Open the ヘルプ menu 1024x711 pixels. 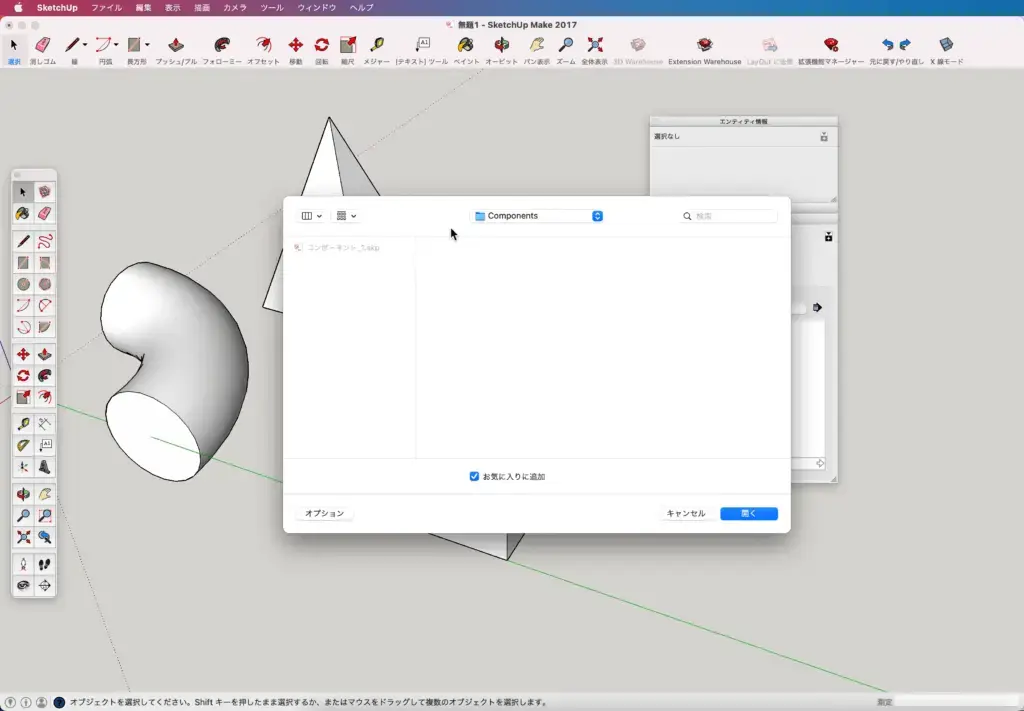(x=362, y=8)
